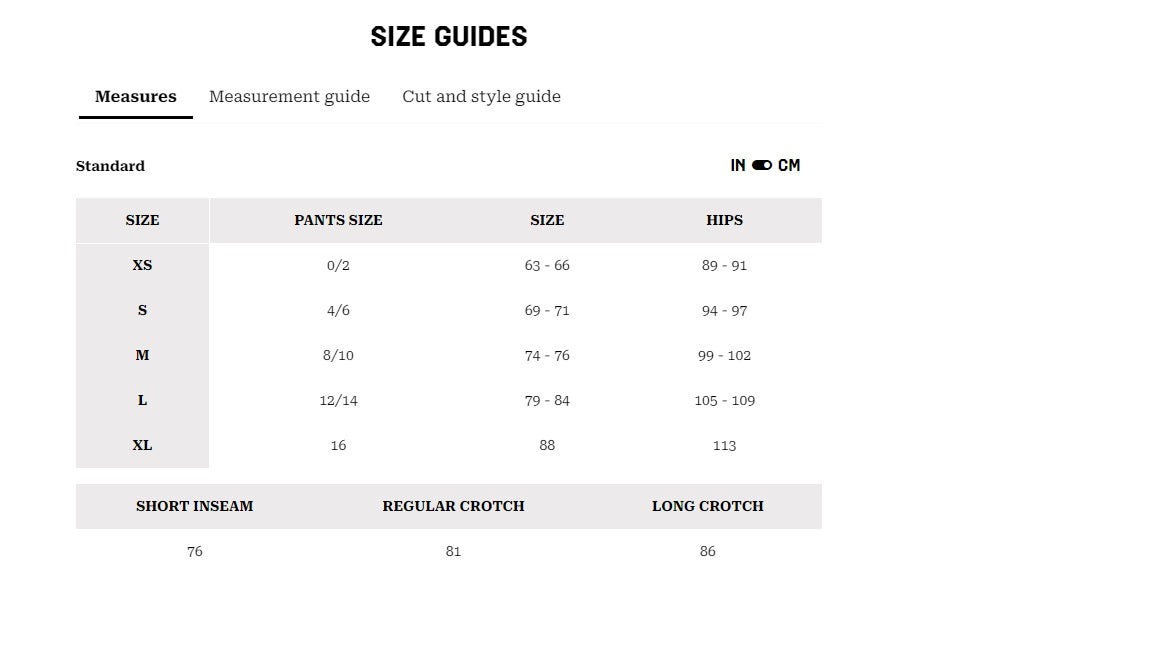
Task: Select the CM unit label
Action: click(x=789, y=165)
